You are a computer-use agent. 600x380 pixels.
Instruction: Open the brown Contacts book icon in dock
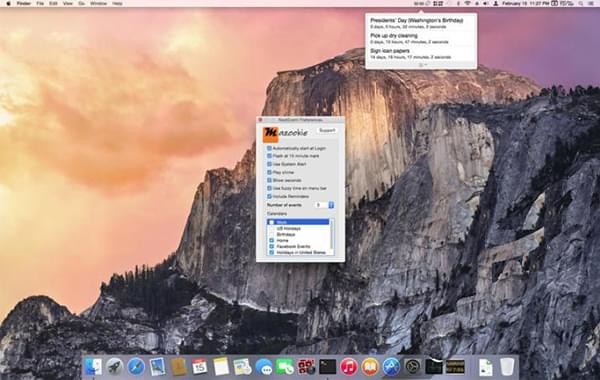click(179, 367)
